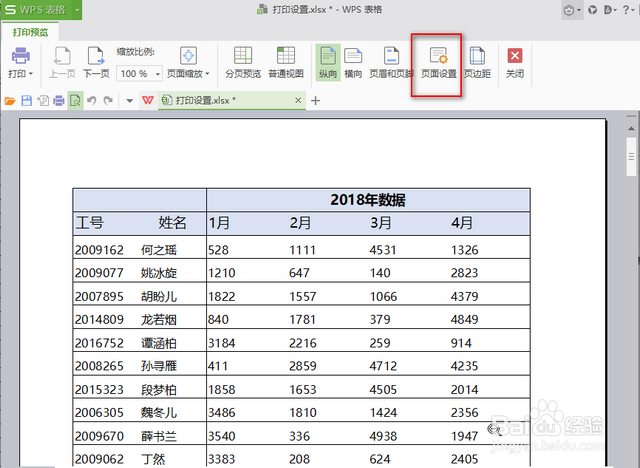Viewport: 640px width, 468px height.
Task: Open the 打印 dropdown arrow
Action: (31, 74)
